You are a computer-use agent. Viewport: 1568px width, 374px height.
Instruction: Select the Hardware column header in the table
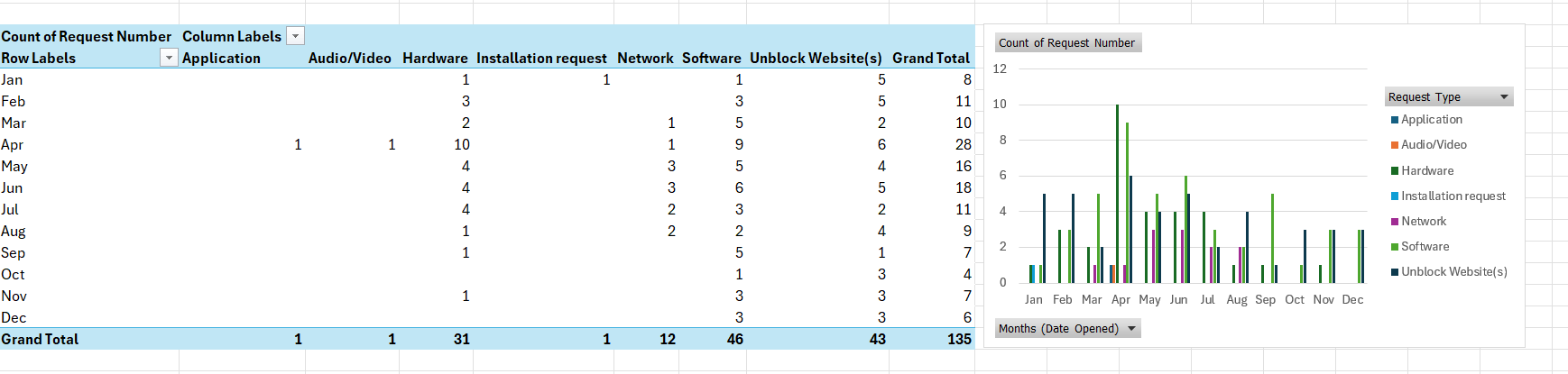[436, 58]
